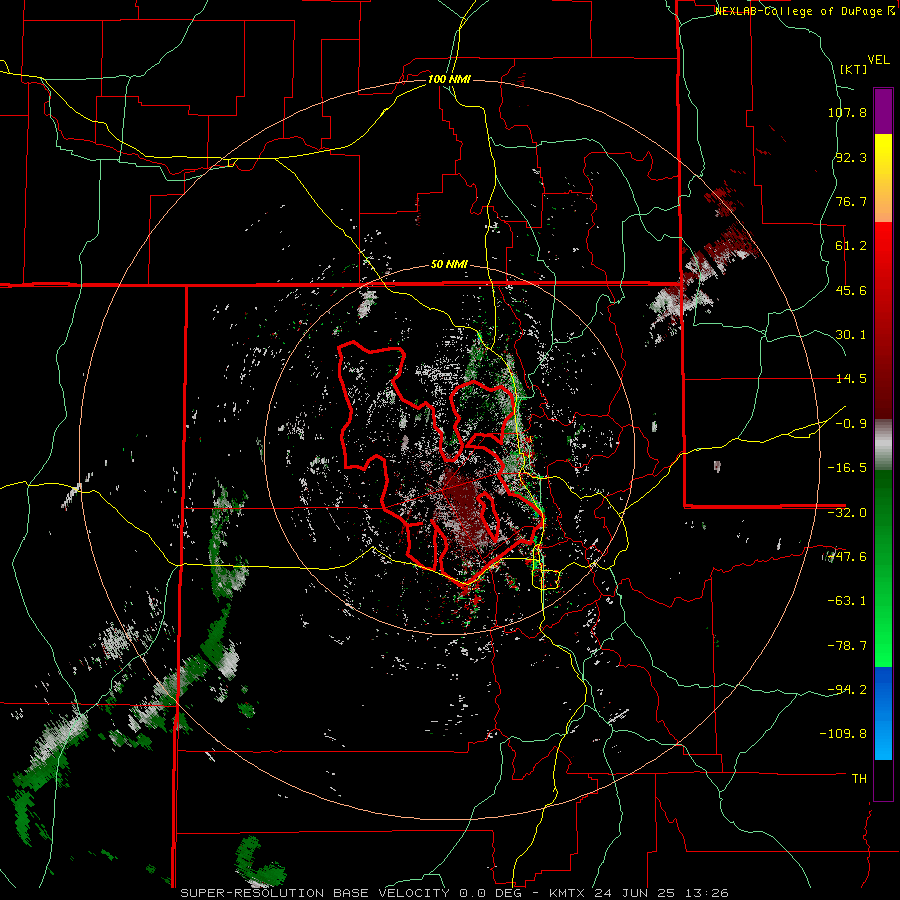The height and width of the screenshot is (900, 900).
Task: Click the 61.2 velocity legend value
Action: (851, 246)
